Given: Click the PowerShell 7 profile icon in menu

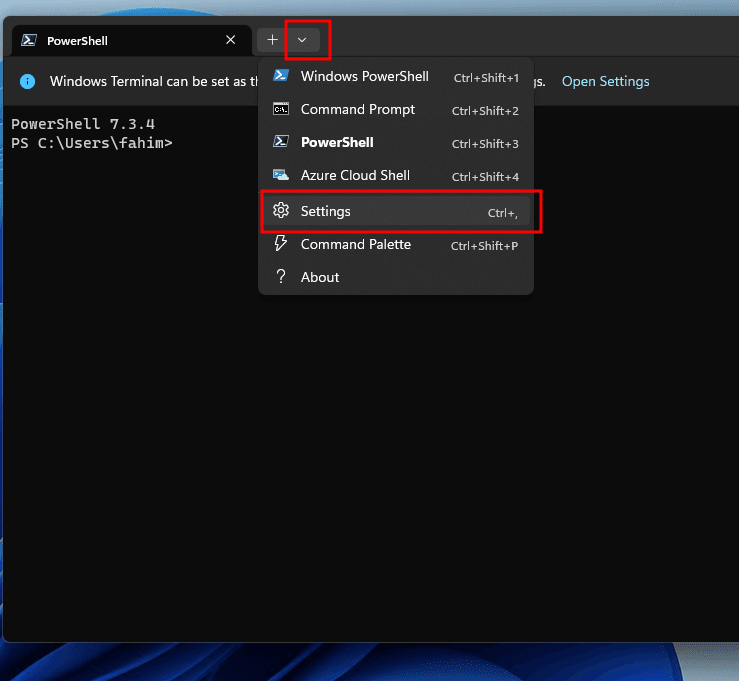Looking at the screenshot, I should [281, 141].
